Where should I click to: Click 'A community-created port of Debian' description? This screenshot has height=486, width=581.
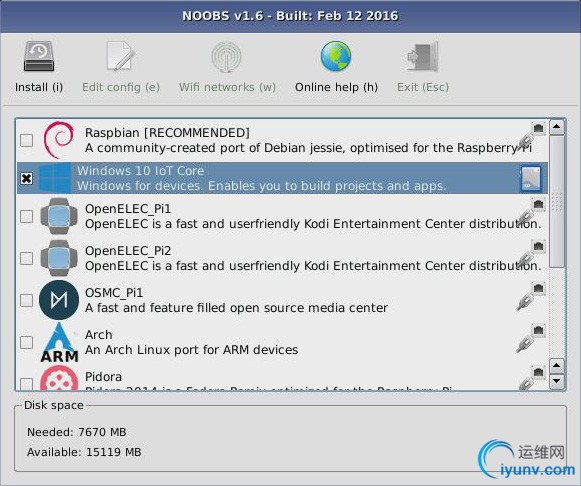308,148
